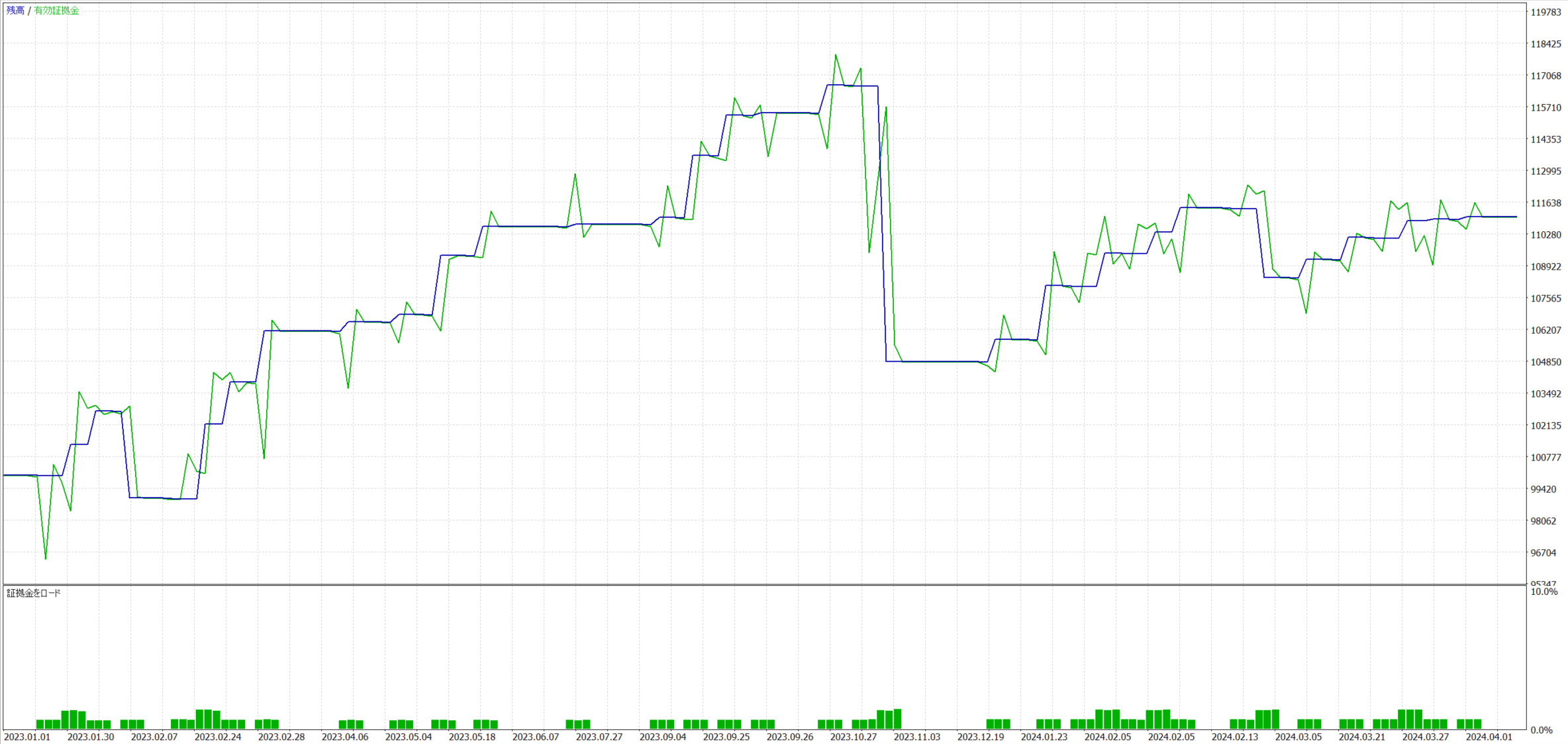The image size is (1568, 744).
Task: Click the 2023.10.27 date axis label
Action: (854, 737)
